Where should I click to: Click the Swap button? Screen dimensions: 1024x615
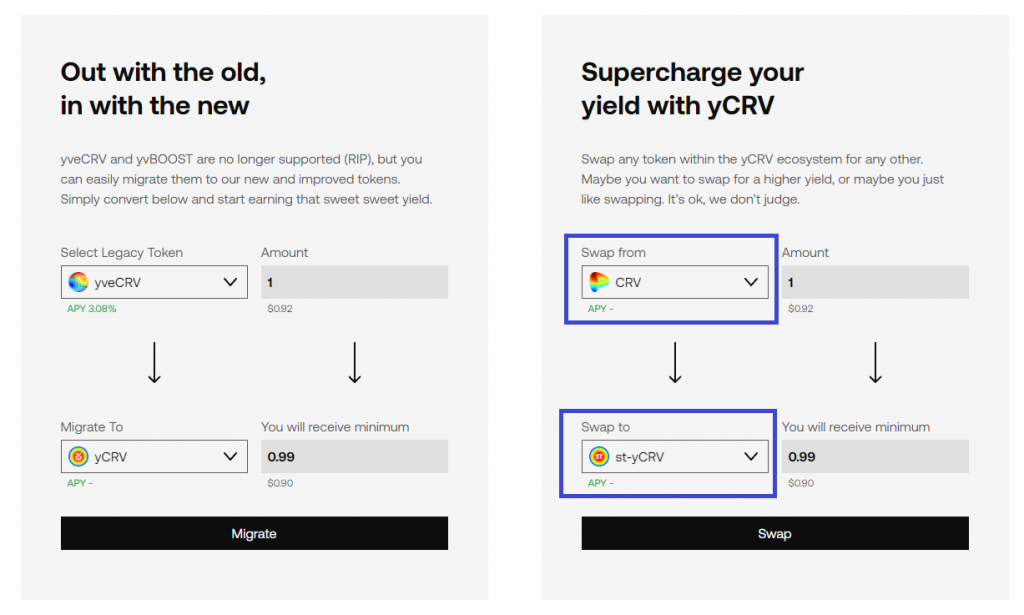point(775,533)
